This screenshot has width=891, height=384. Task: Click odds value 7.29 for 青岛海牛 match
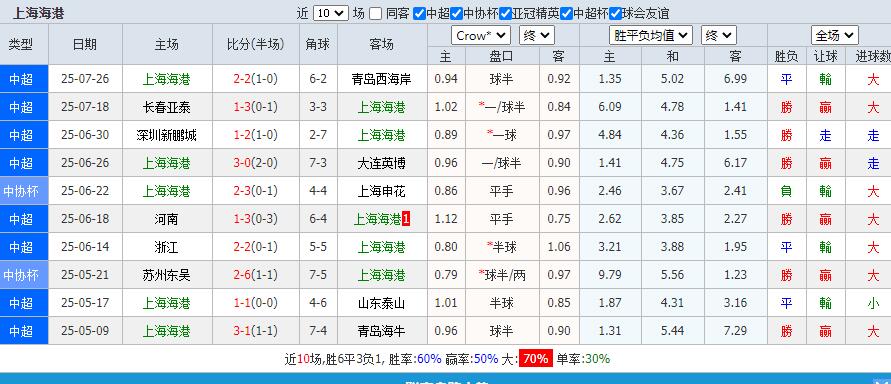pyautogui.click(x=735, y=331)
